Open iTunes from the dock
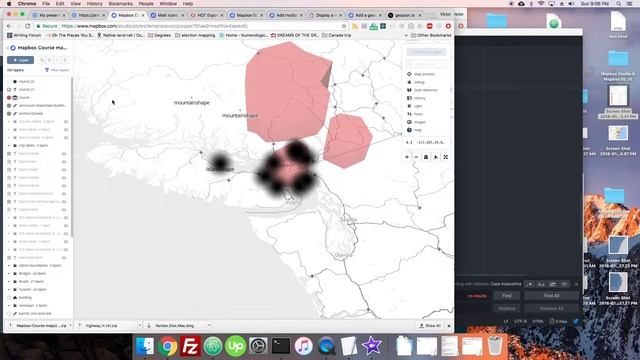The height and width of the screenshot is (360, 640). pos(303,346)
